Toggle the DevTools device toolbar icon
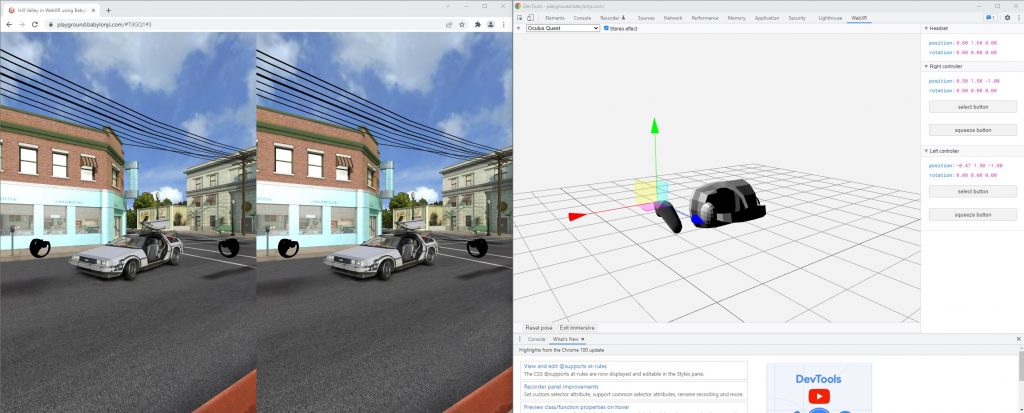This screenshot has height=413, width=1024. tap(530, 18)
